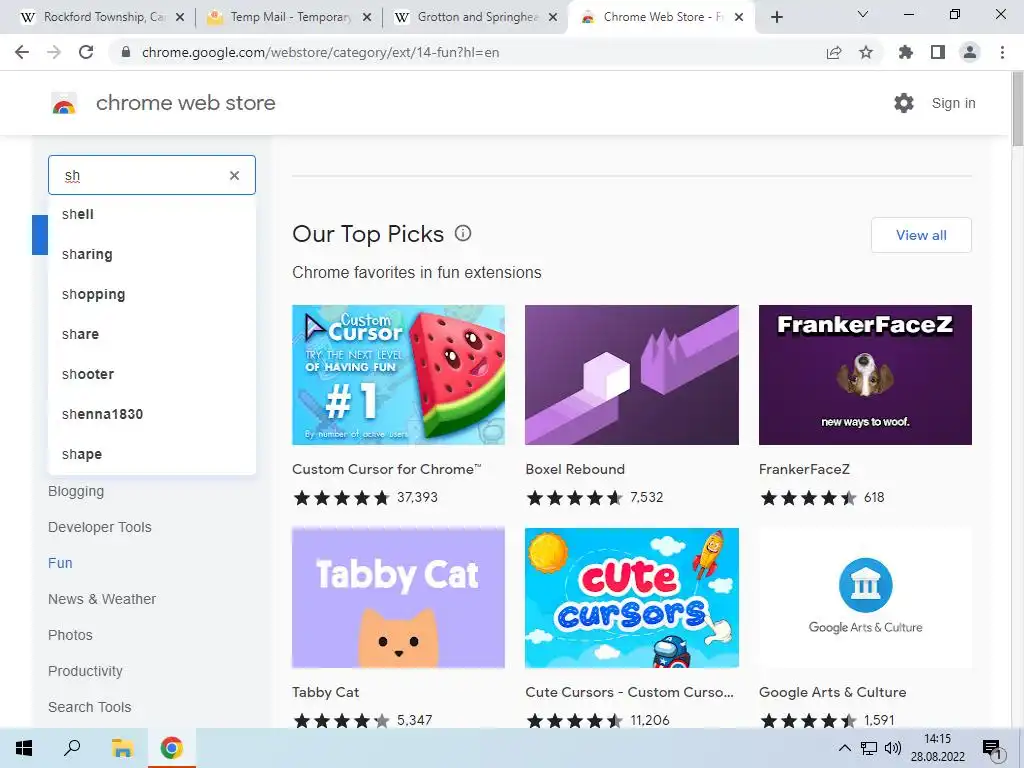Open the Extensions puzzle icon
1024x768 pixels.
point(906,52)
